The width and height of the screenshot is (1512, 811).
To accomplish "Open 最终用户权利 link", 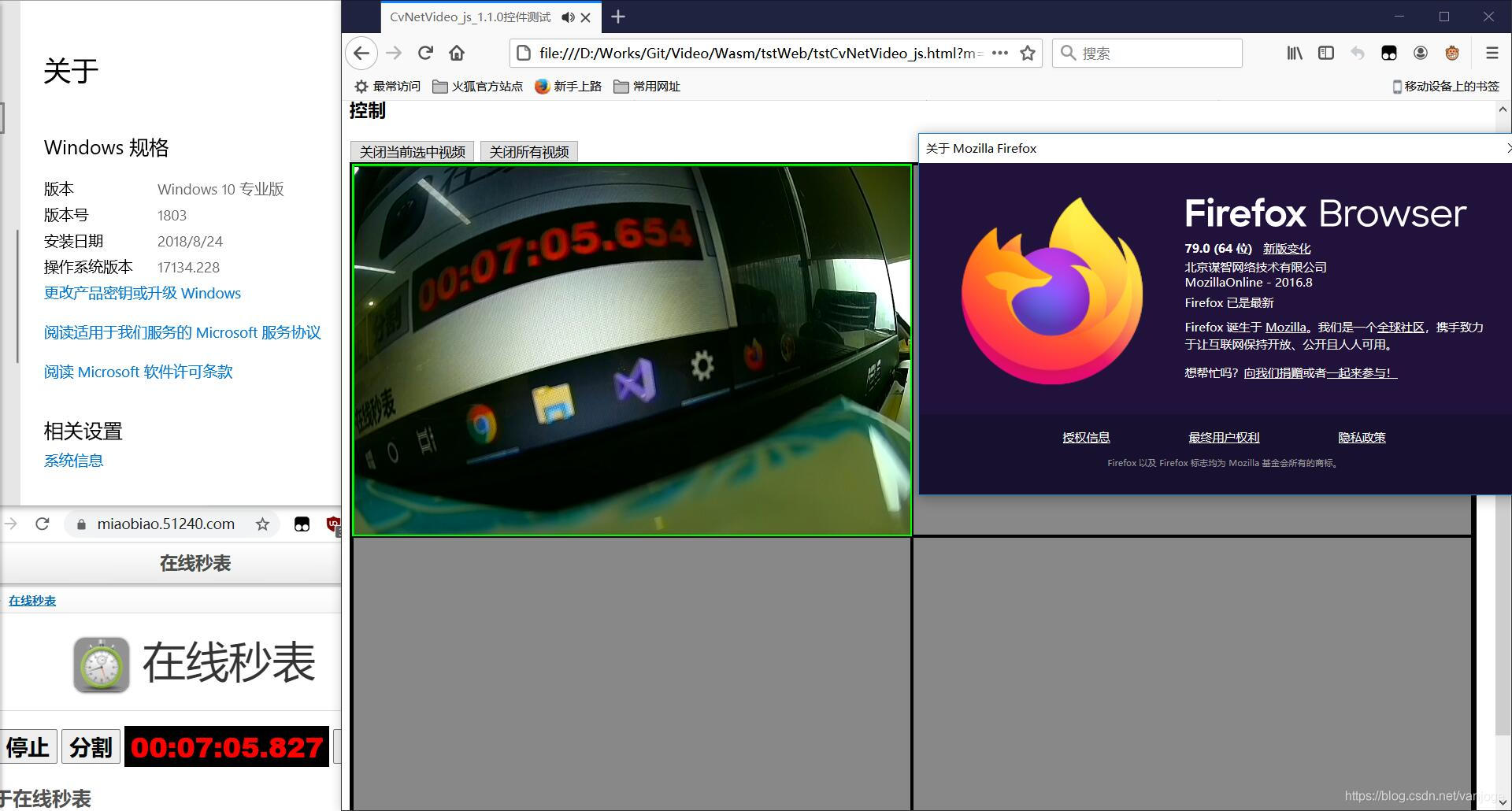I will coord(1224,437).
